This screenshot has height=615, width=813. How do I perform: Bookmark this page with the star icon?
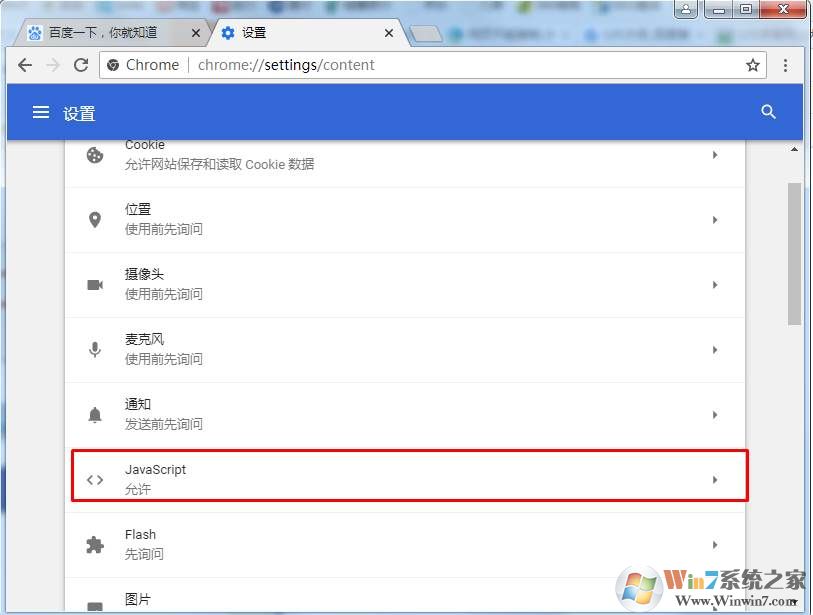click(x=752, y=65)
